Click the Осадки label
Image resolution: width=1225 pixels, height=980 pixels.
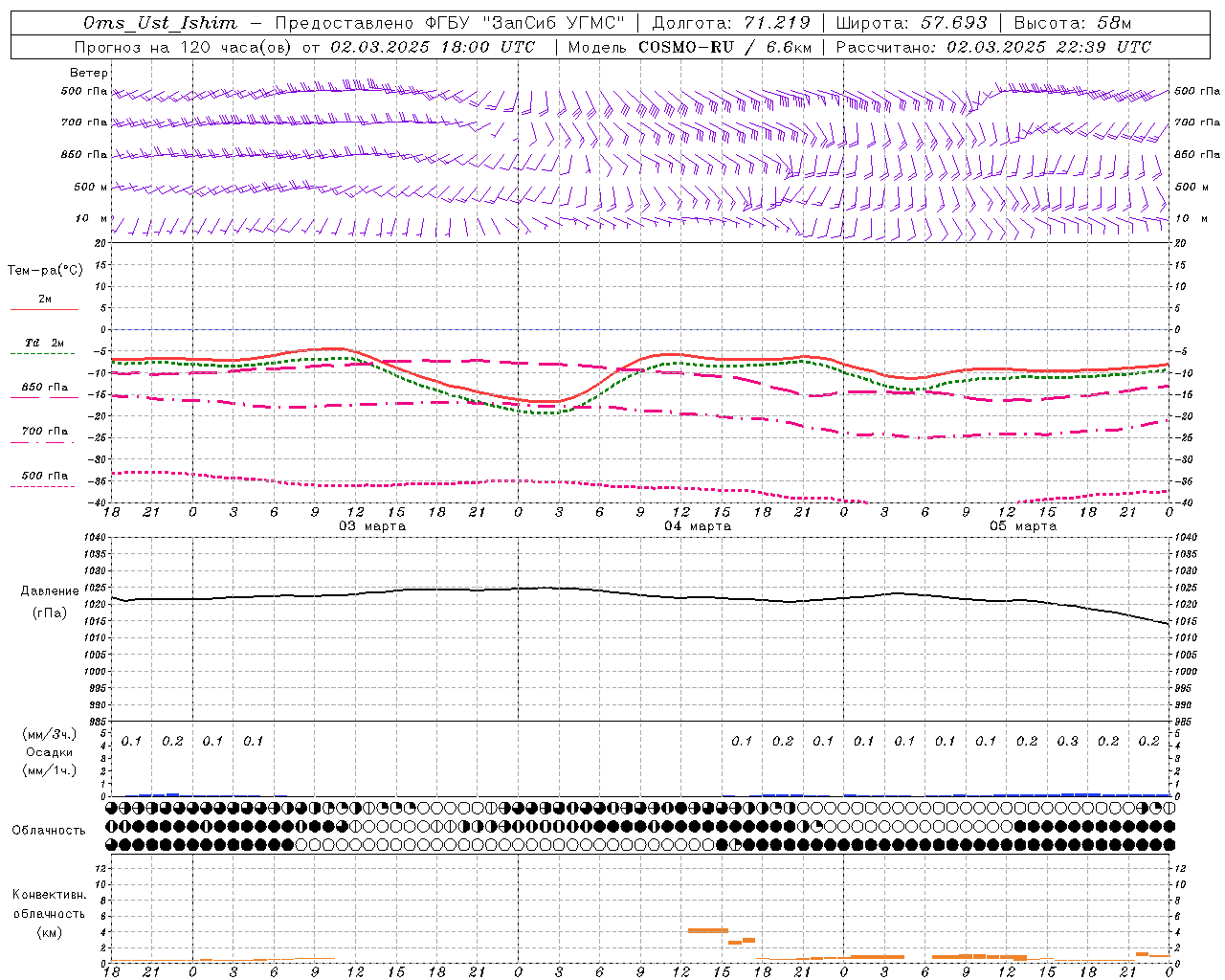click(x=50, y=752)
